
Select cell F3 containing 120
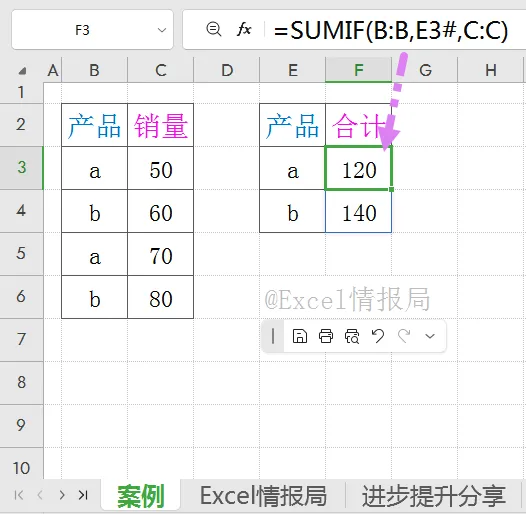(359, 168)
